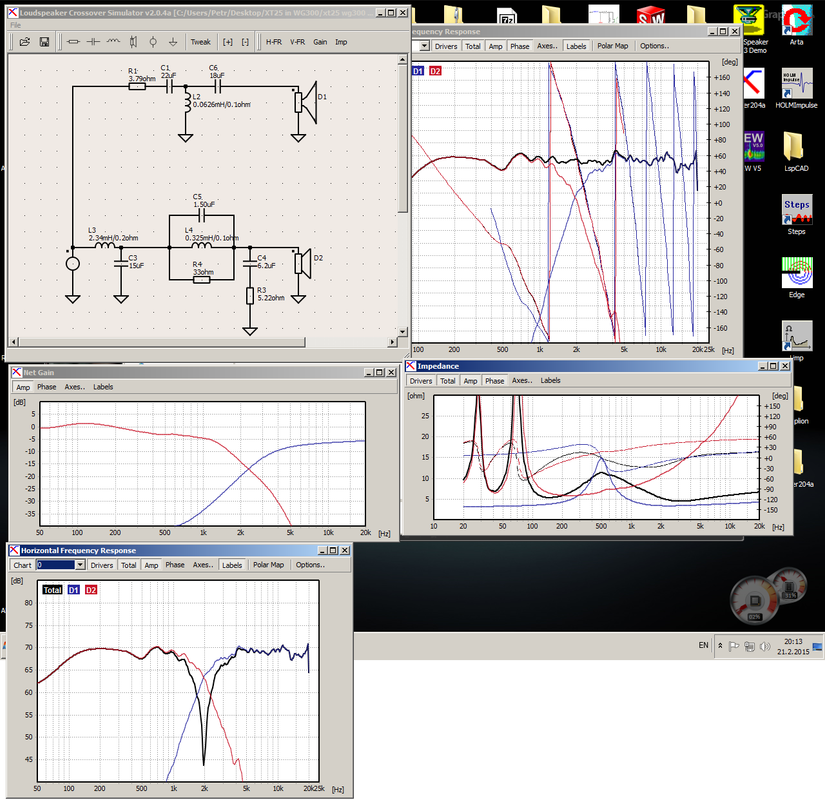Click the volume icon in system tray
This screenshot has width=825, height=800.
[765, 646]
